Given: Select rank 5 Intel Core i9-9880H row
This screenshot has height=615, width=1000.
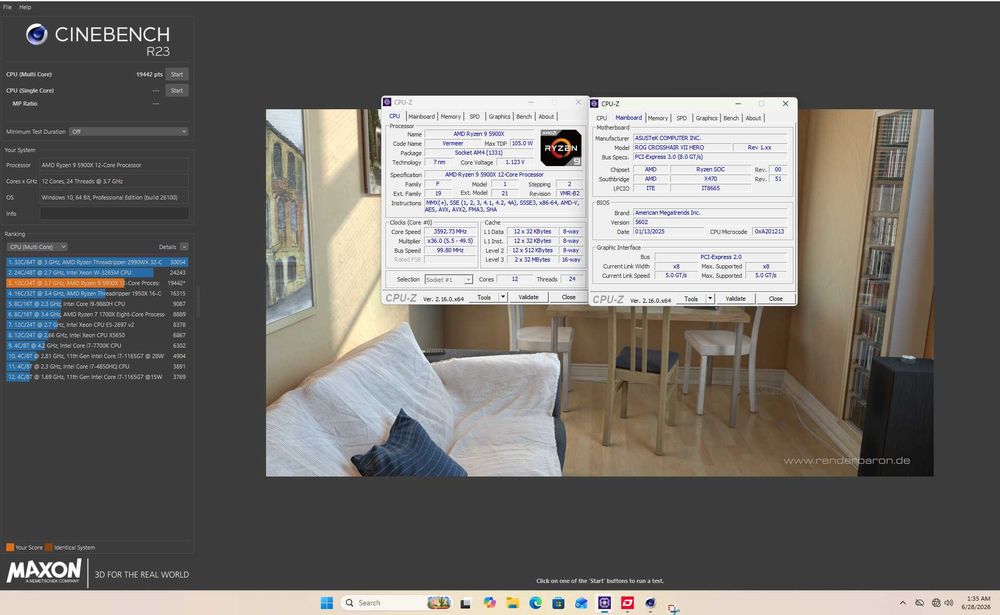Looking at the screenshot, I should [97, 304].
